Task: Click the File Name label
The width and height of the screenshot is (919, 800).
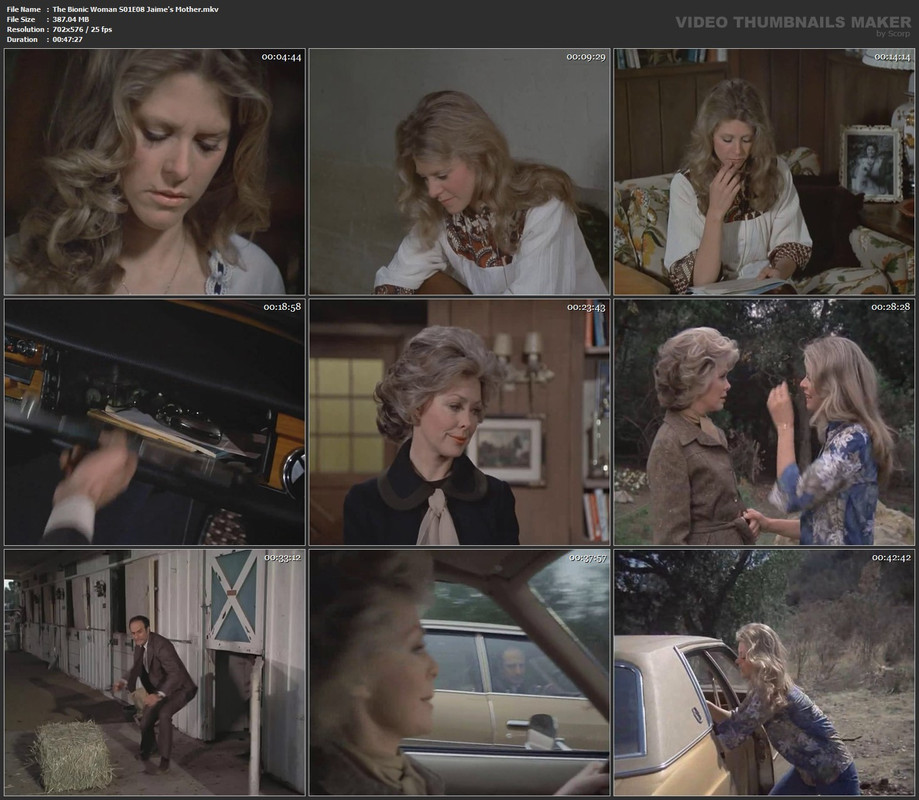Action: point(23,9)
